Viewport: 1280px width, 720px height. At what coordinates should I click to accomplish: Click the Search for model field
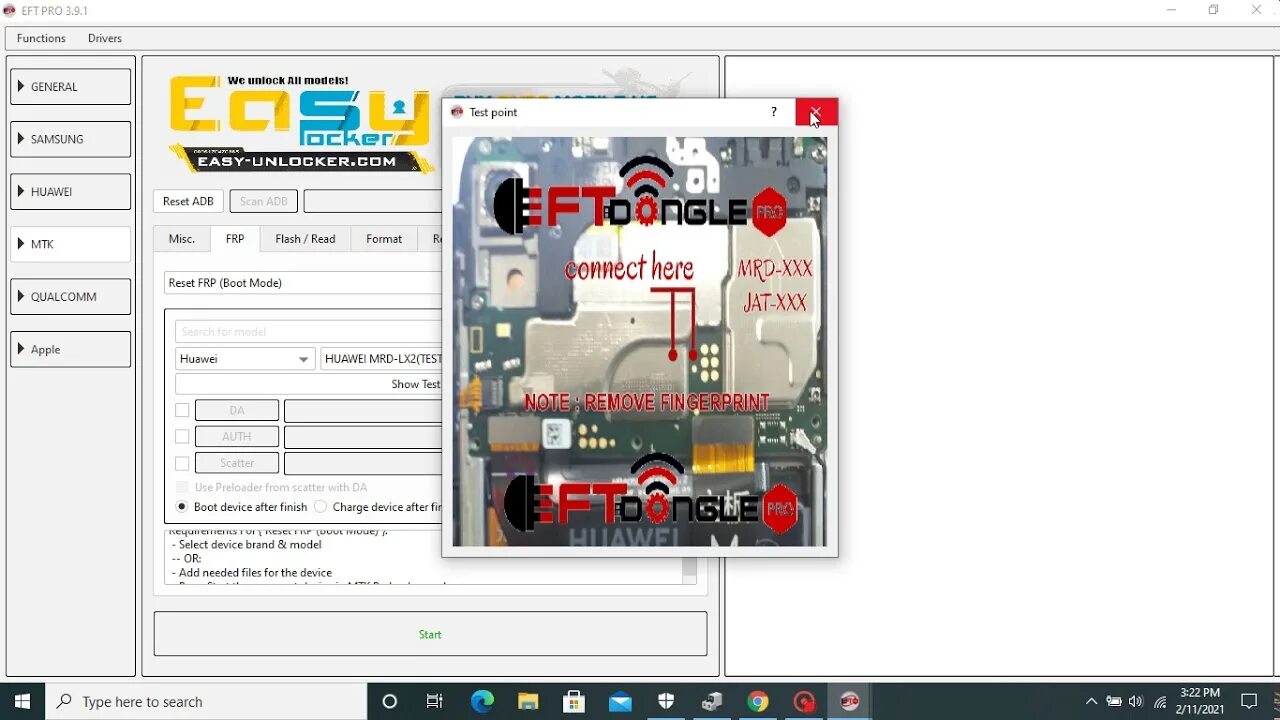308,331
